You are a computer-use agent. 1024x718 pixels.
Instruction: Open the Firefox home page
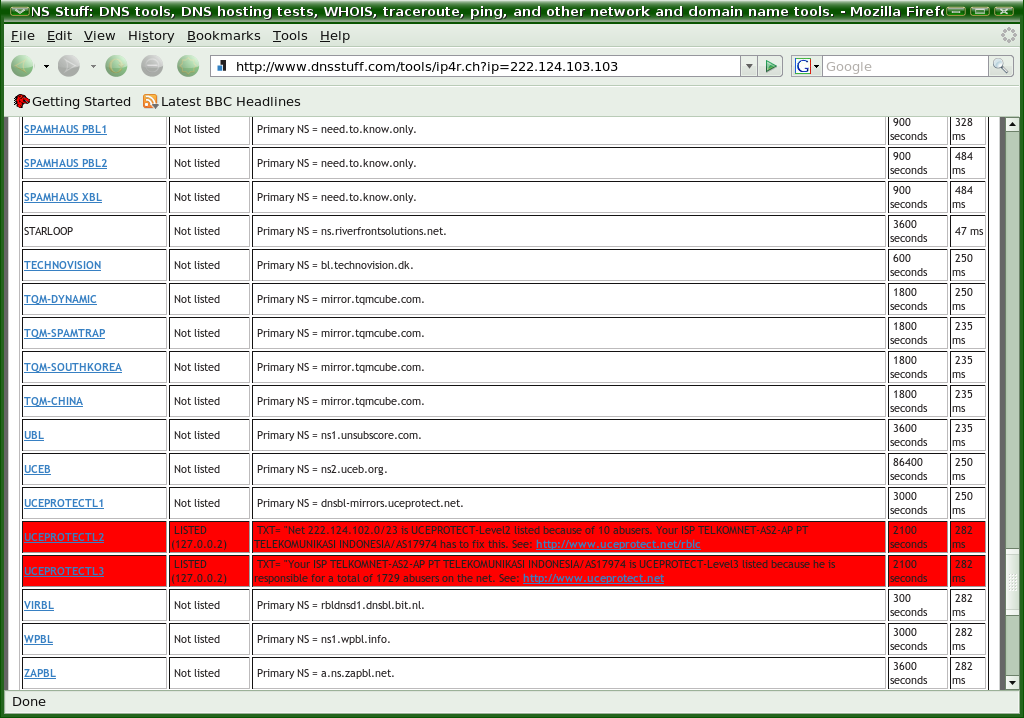tap(188, 66)
